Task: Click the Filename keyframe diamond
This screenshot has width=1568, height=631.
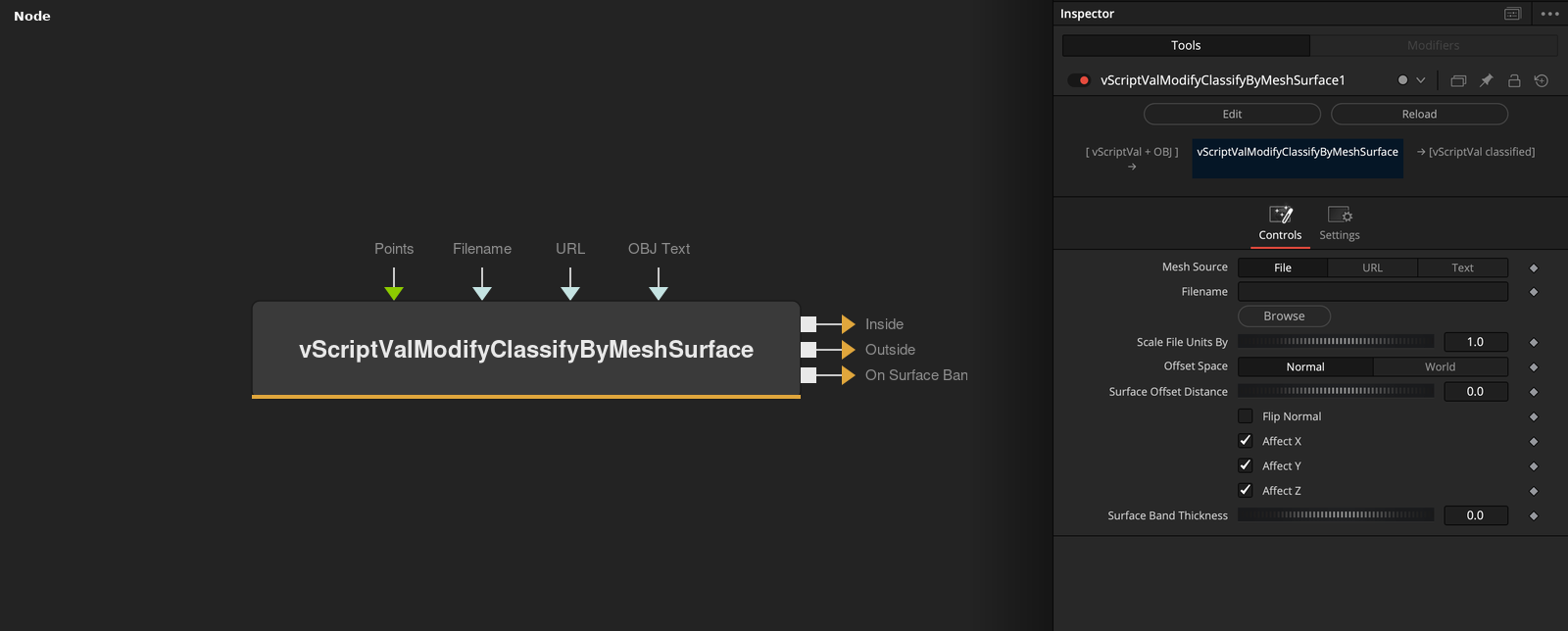Action: click(1534, 292)
